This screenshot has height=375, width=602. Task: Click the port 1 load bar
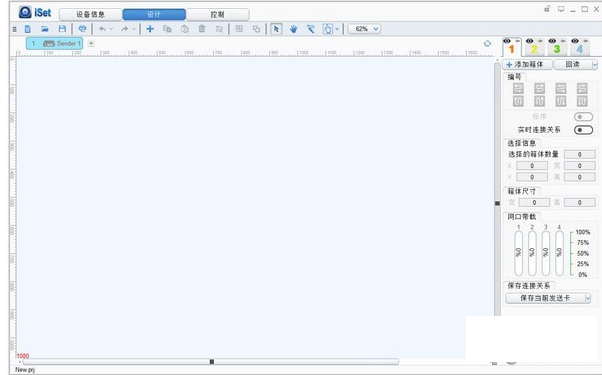pyautogui.click(x=518, y=253)
